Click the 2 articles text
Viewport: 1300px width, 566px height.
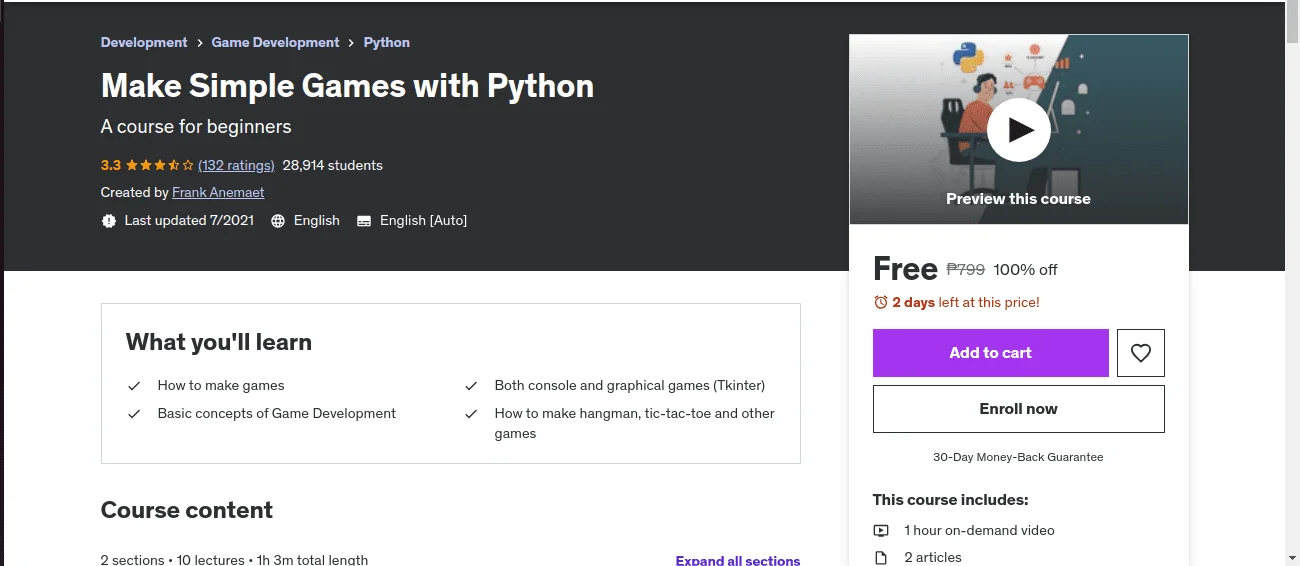[933, 558]
